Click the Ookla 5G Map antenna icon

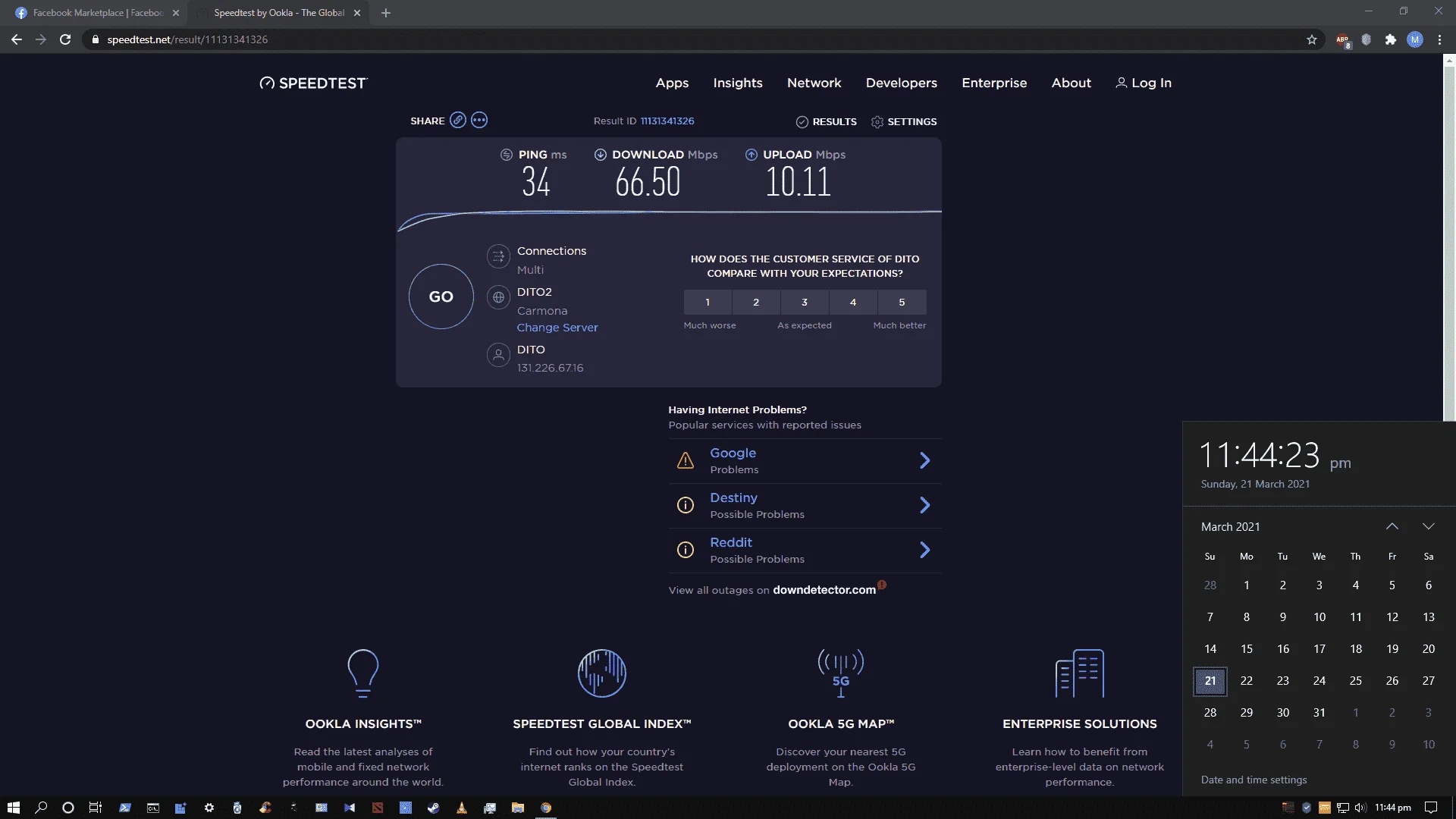pyautogui.click(x=841, y=673)
